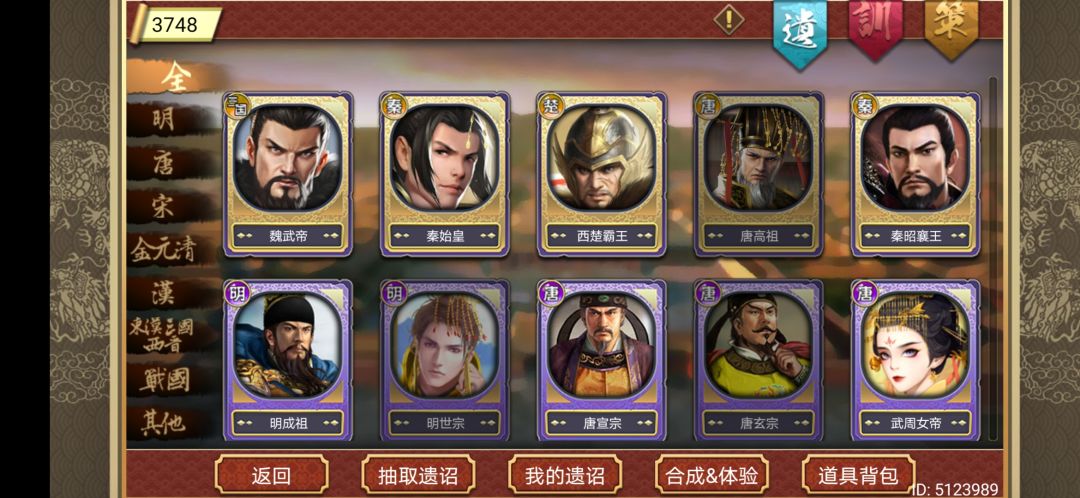The image size is (1080, 498).
Task: Tap the exclamation mark info icon
Action: pos(729,19)
